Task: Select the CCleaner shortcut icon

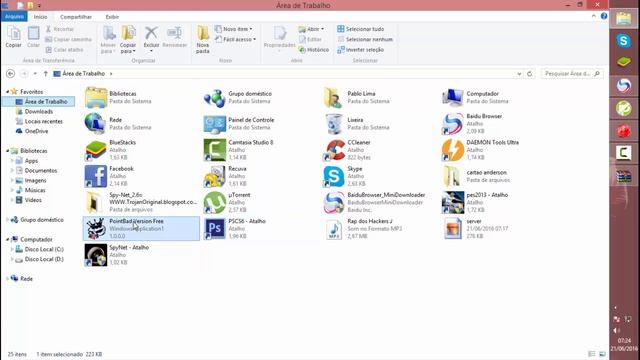Action: click(x=334, y=150)
